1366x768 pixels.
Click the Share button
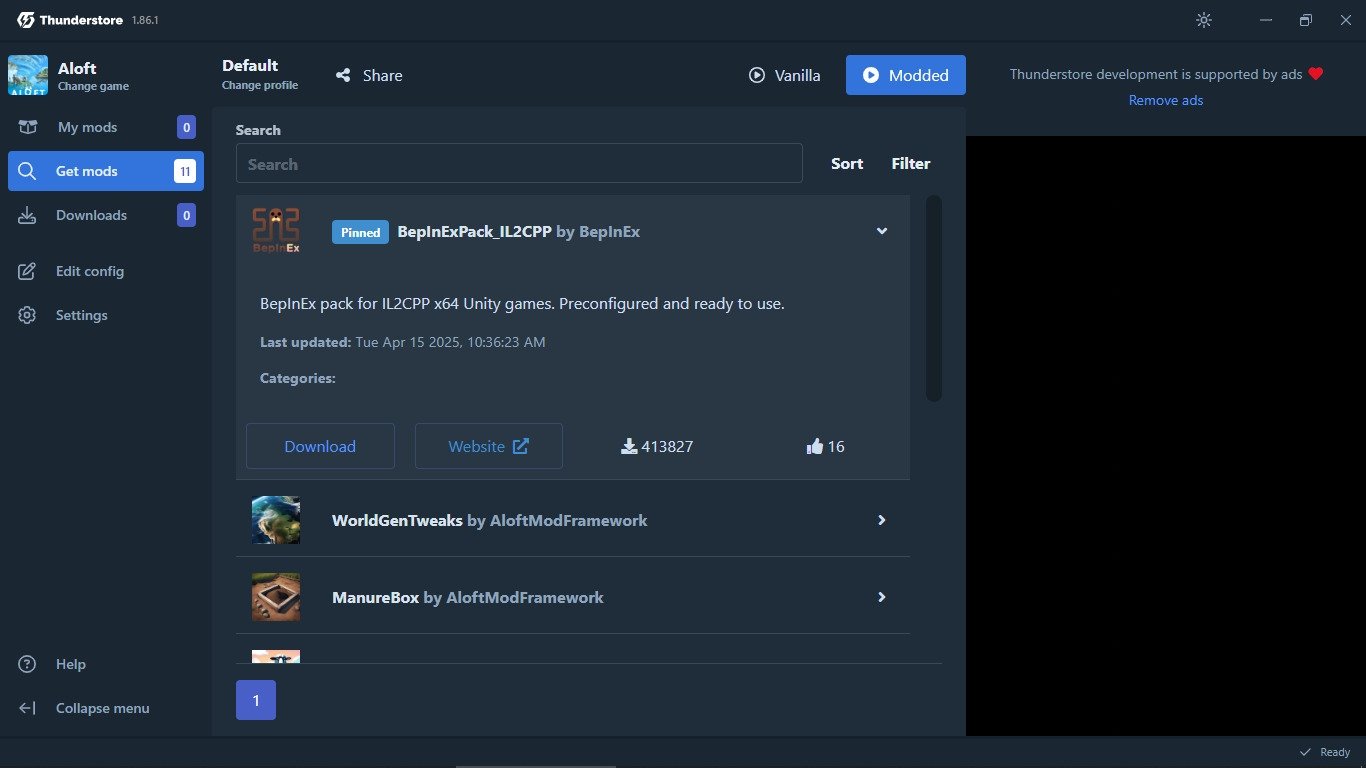[x=369, y=75]
